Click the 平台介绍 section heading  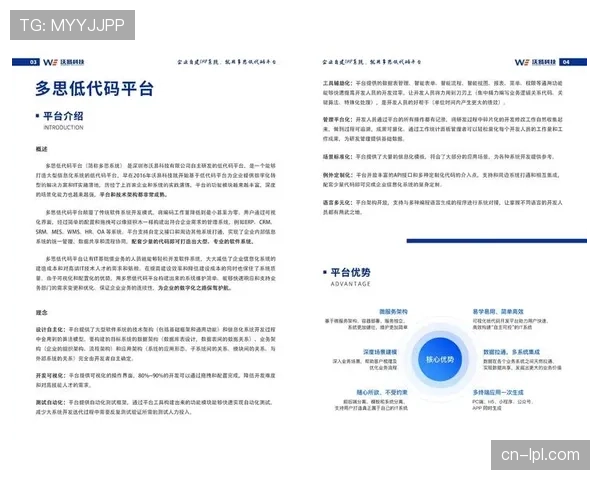tap(63, 116)
